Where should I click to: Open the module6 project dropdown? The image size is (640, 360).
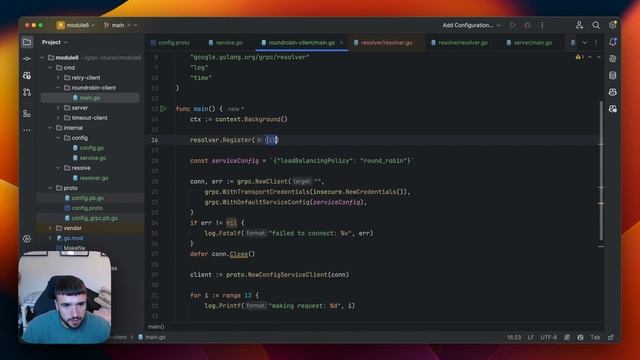click(x=76, y=25)
